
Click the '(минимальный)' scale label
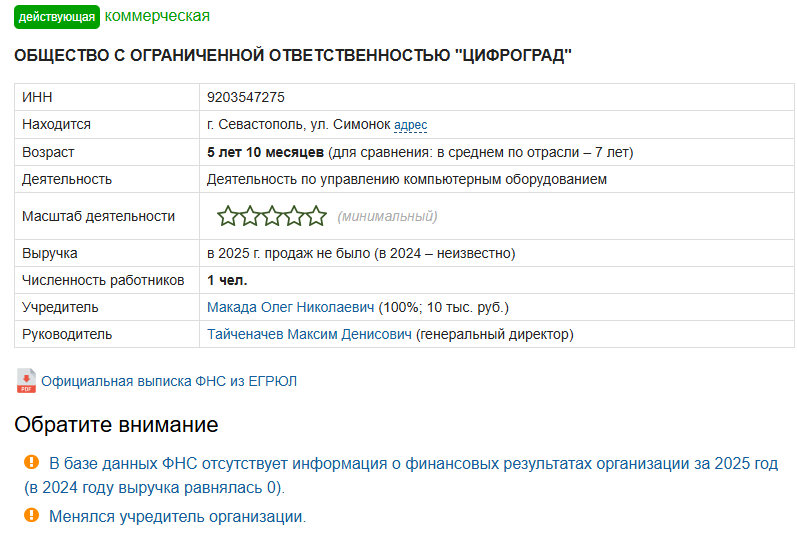coord(387,216)
